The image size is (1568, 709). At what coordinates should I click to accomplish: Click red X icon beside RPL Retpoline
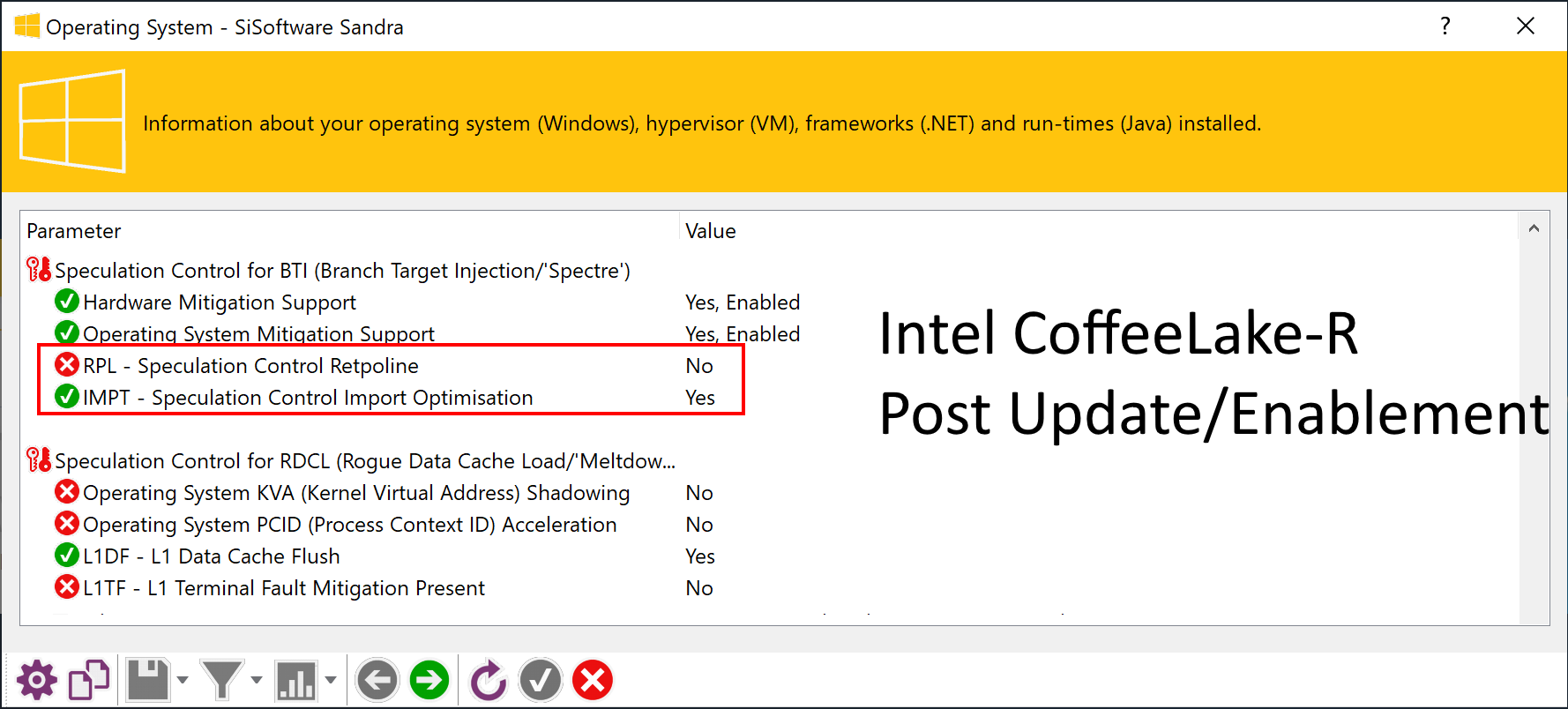67,365
